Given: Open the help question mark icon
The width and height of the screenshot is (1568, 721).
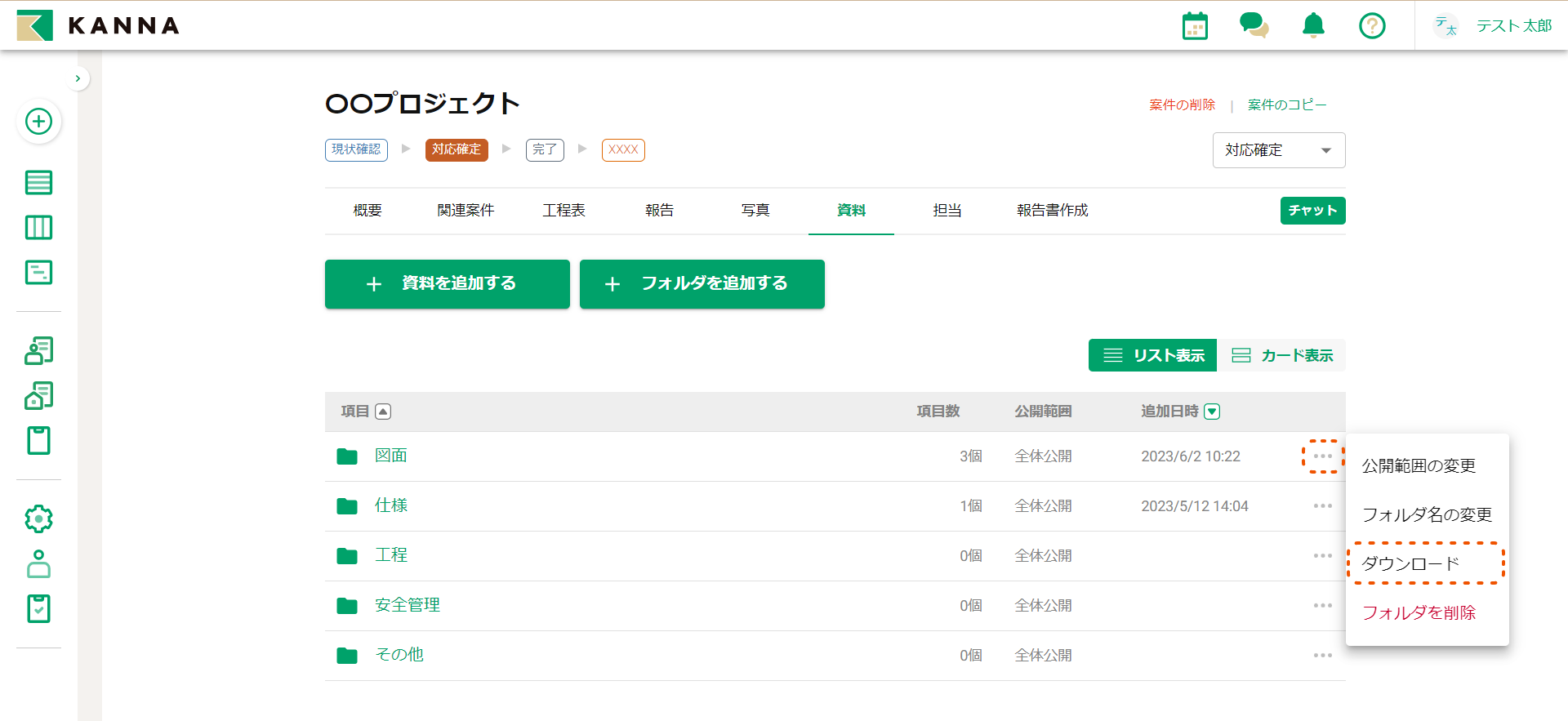Looking at the screenshot, I should pos(1372,26).
